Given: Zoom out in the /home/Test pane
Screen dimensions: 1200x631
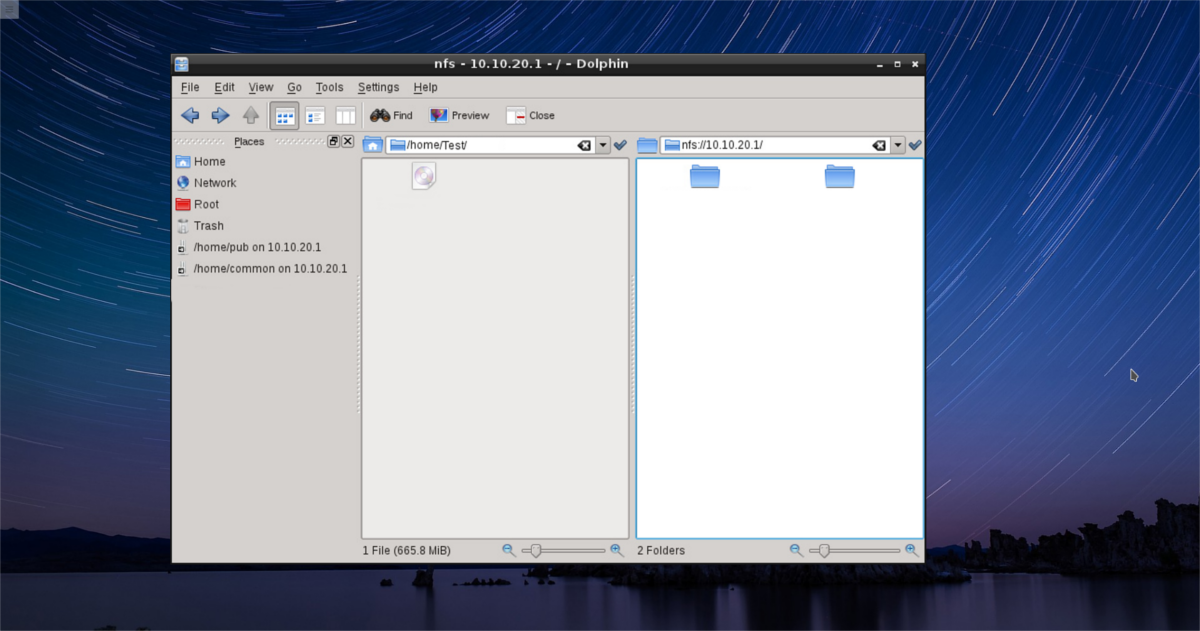Looking at the screenshot, I should point(509,550).
